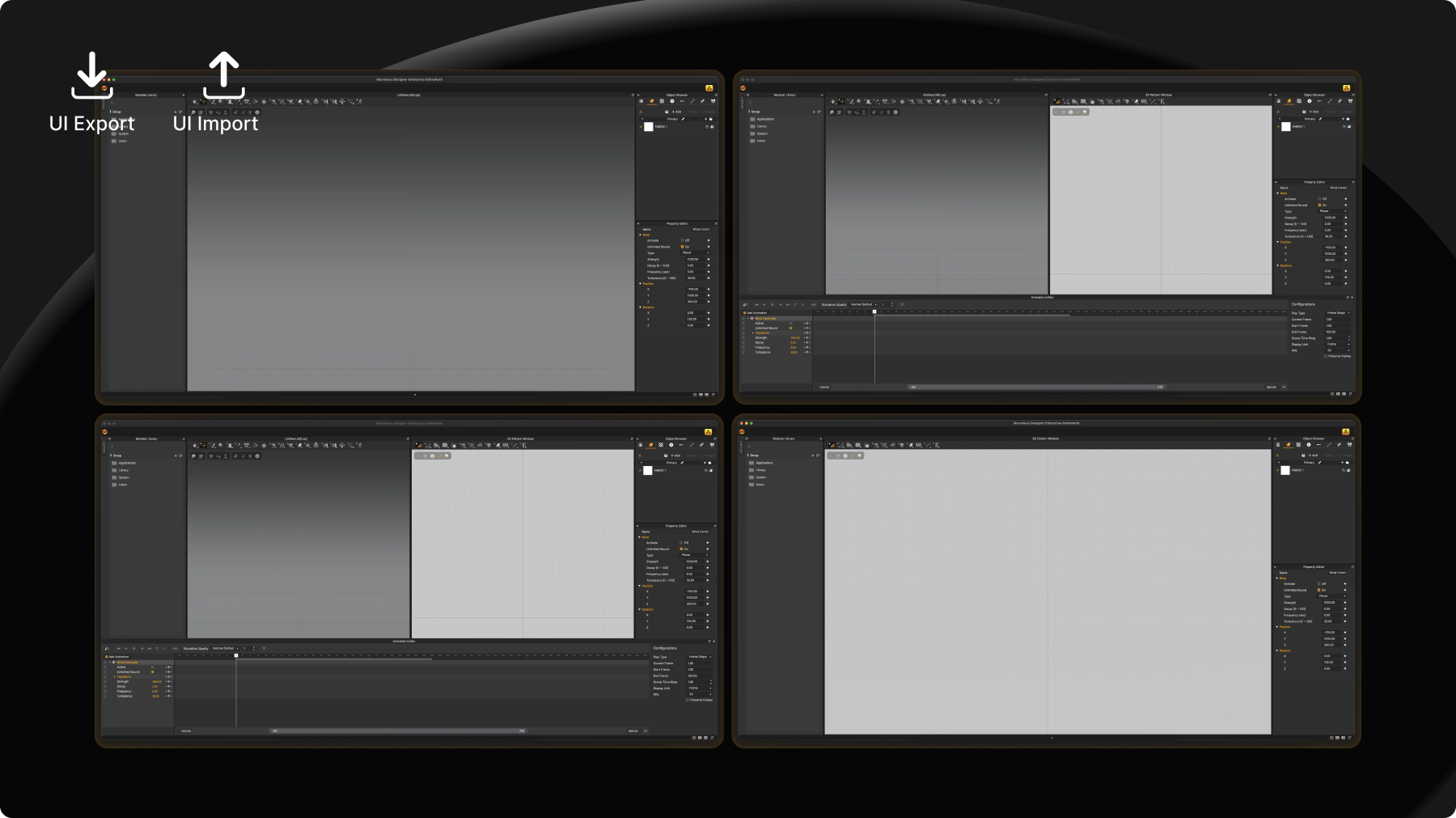This screenshot has width=1456, height=818.
Task: In upper-left window, open Button tab icon in Object Browser
Action: tap(672, 101)
